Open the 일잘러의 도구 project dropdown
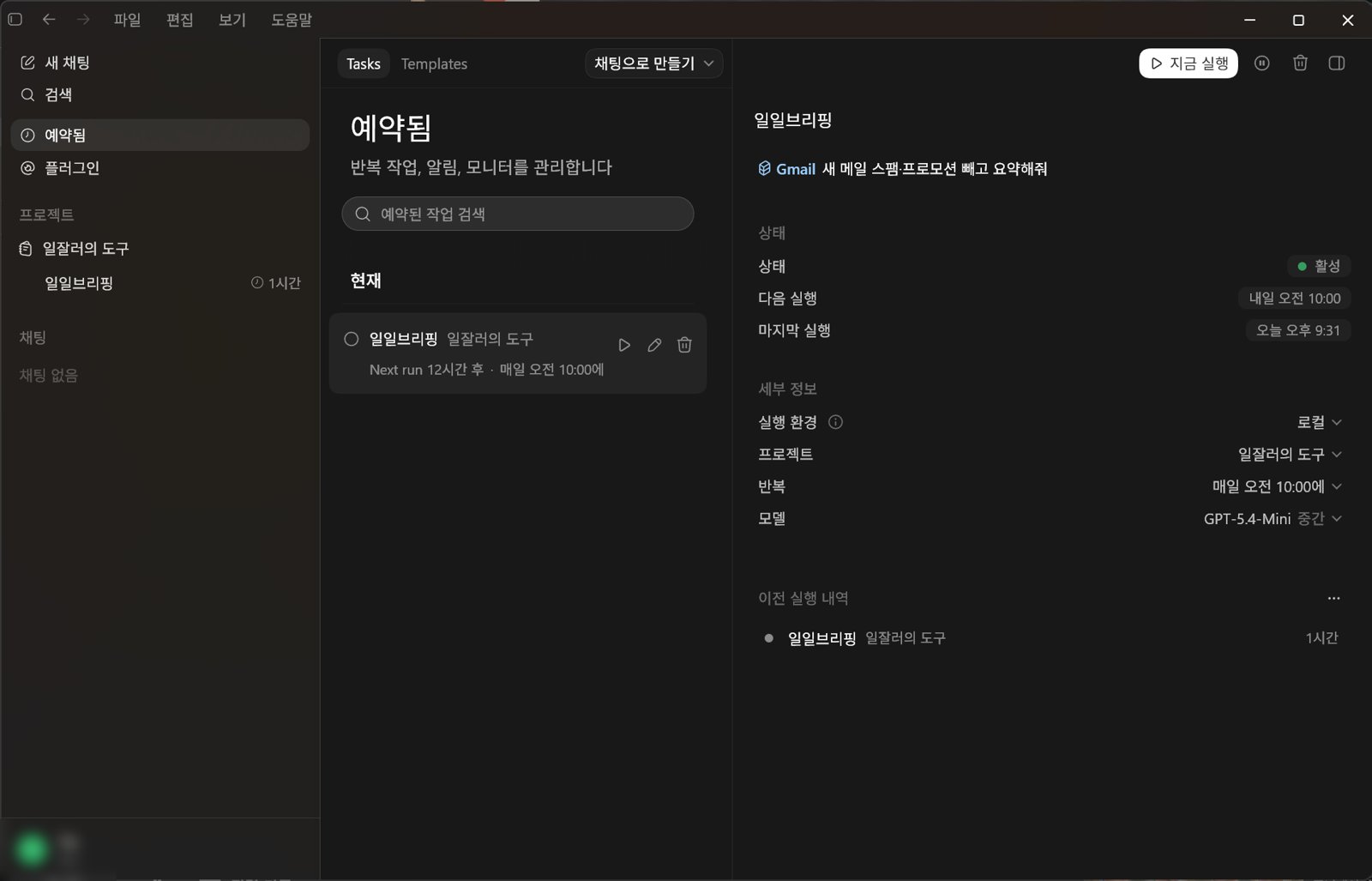This screenshot has height=881, width=1372. click(1290, 454)
